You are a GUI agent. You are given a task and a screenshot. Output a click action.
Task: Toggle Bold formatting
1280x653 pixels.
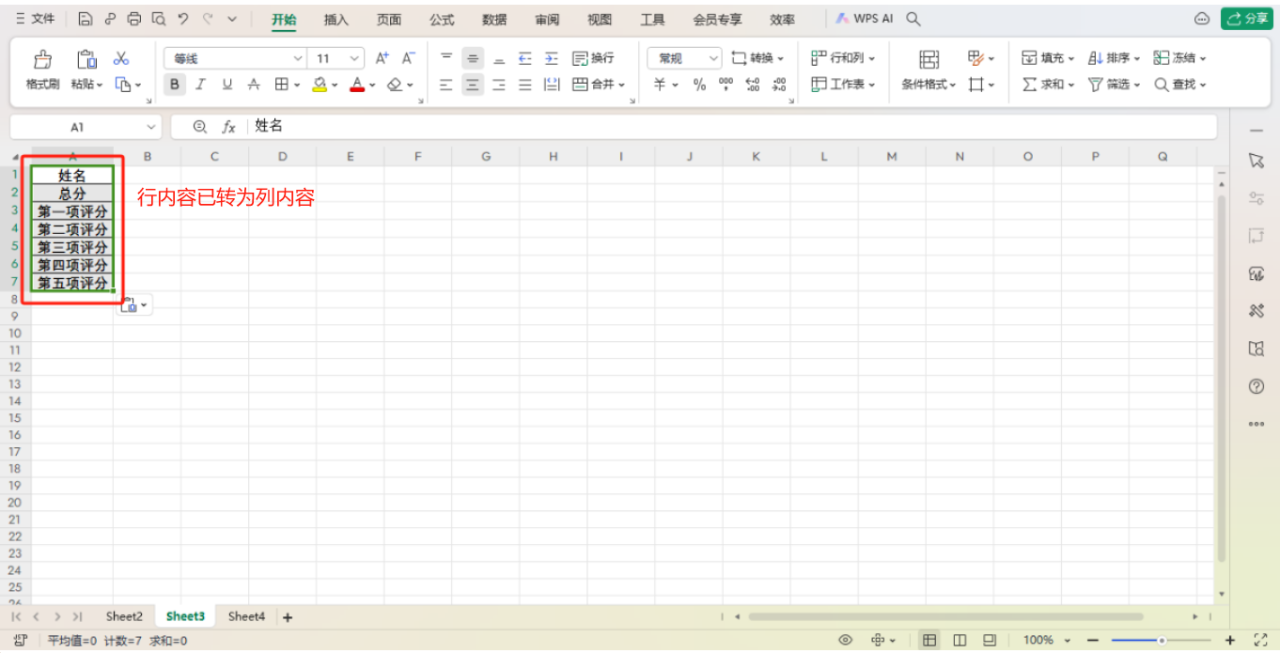click(175, 85)
